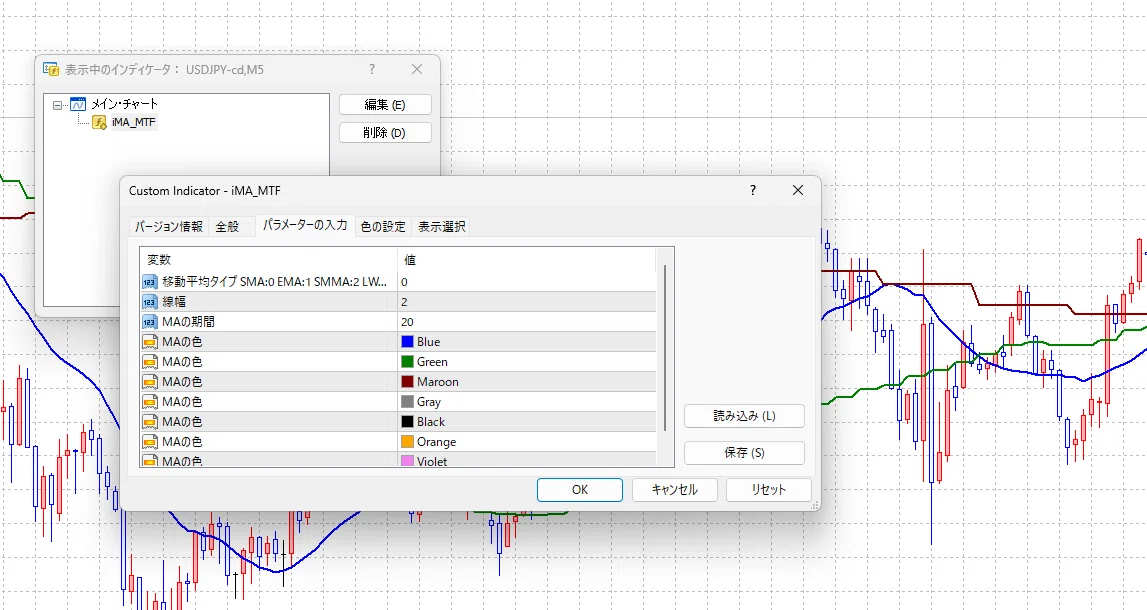The height and width of the screenshot is (610, 1147).
Task: Click the 編集 (E) button
Action: coord(385,105)
